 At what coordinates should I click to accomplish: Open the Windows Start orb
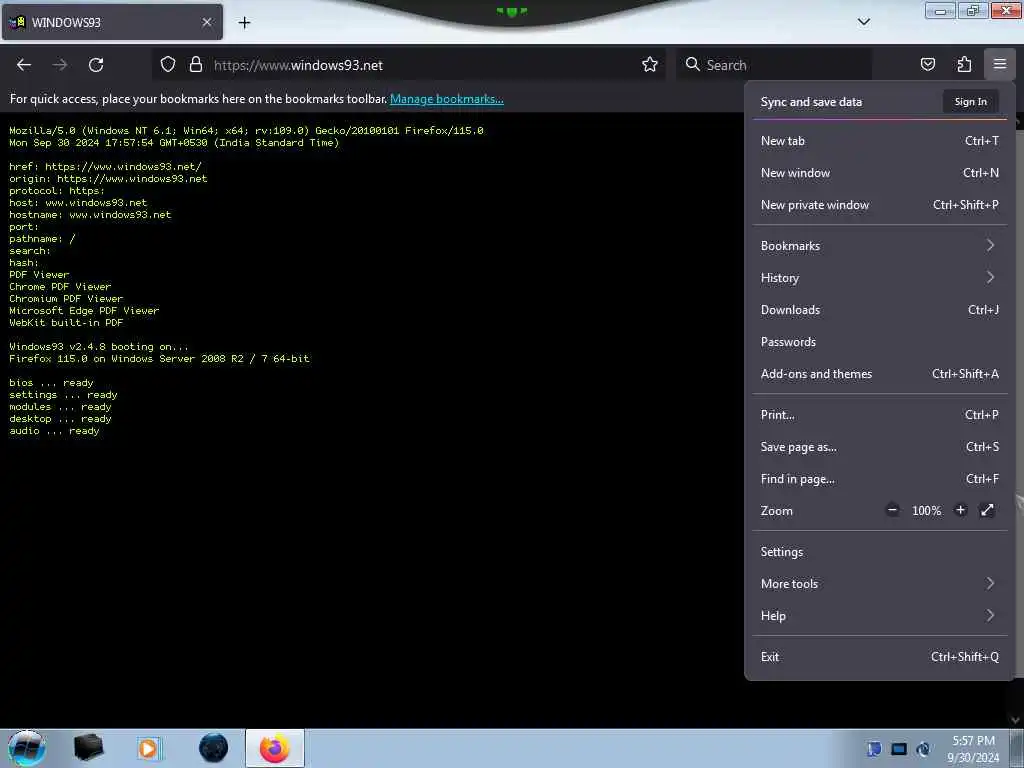click(27, 748)
